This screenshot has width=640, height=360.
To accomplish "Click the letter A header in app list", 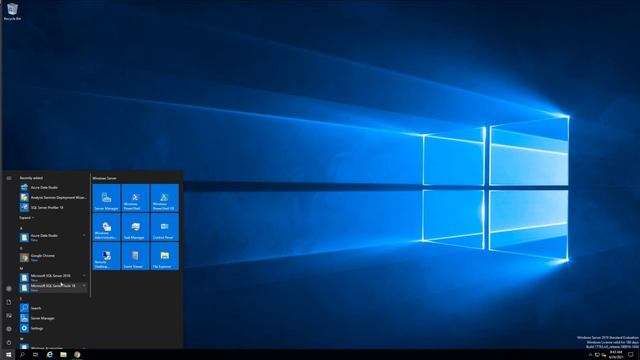I will (x=21, y=228).
